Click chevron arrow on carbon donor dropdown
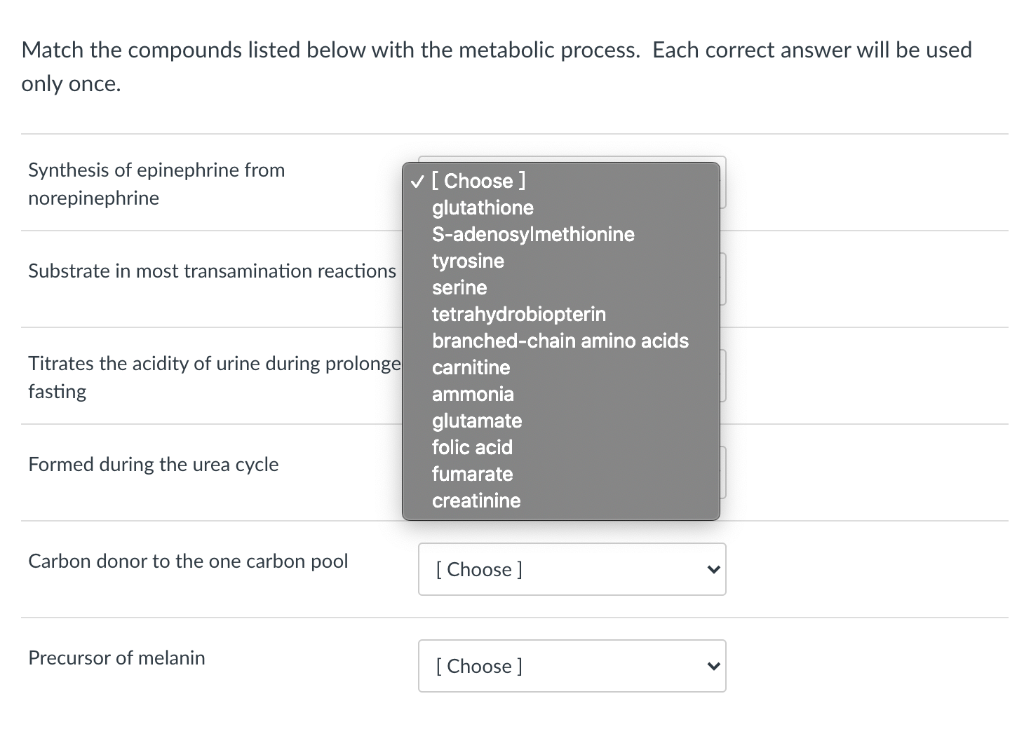This screenshot has height=729, width=1024. [x=713, y=570]
